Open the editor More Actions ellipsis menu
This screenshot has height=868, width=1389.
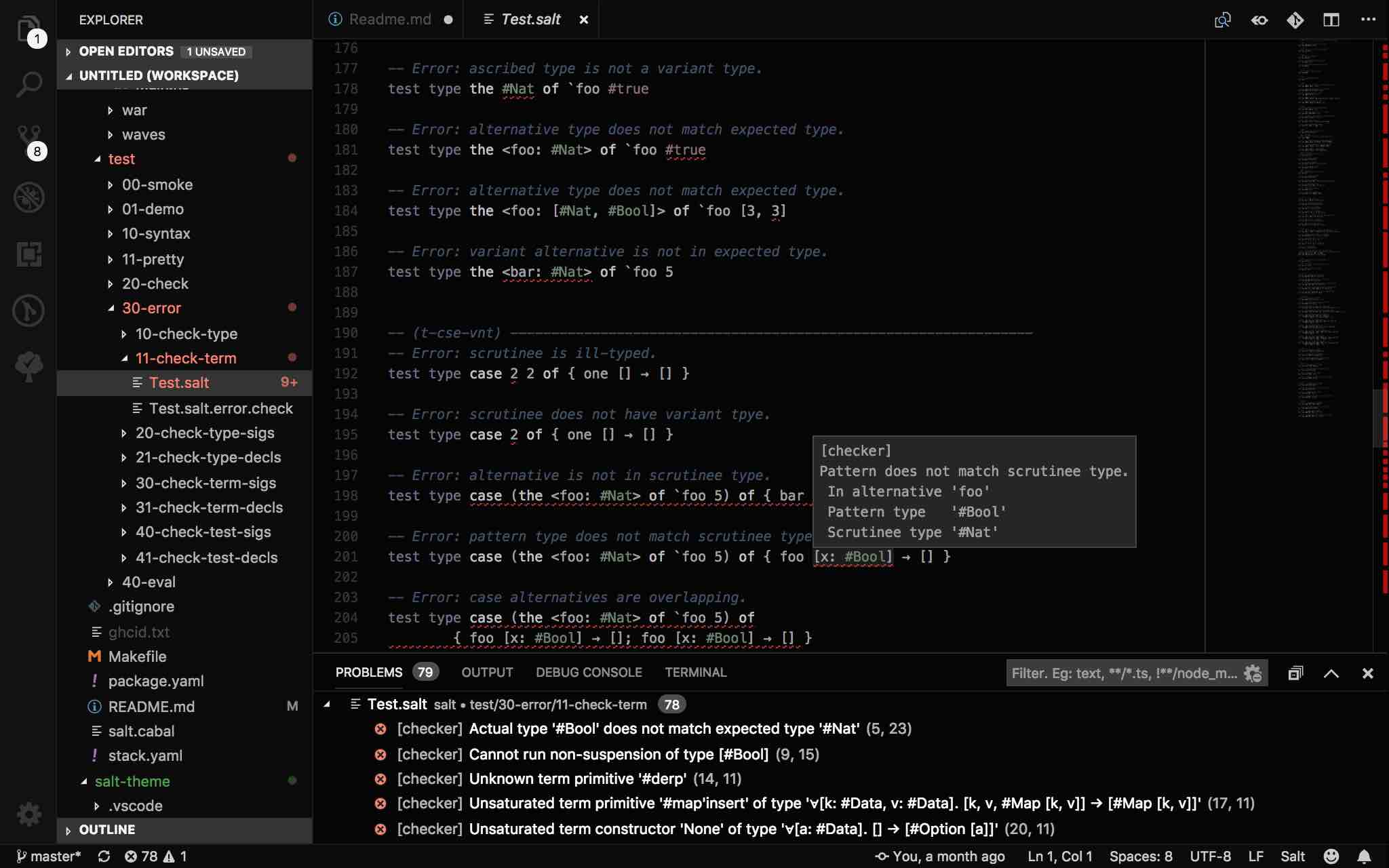pos(1368,20)
